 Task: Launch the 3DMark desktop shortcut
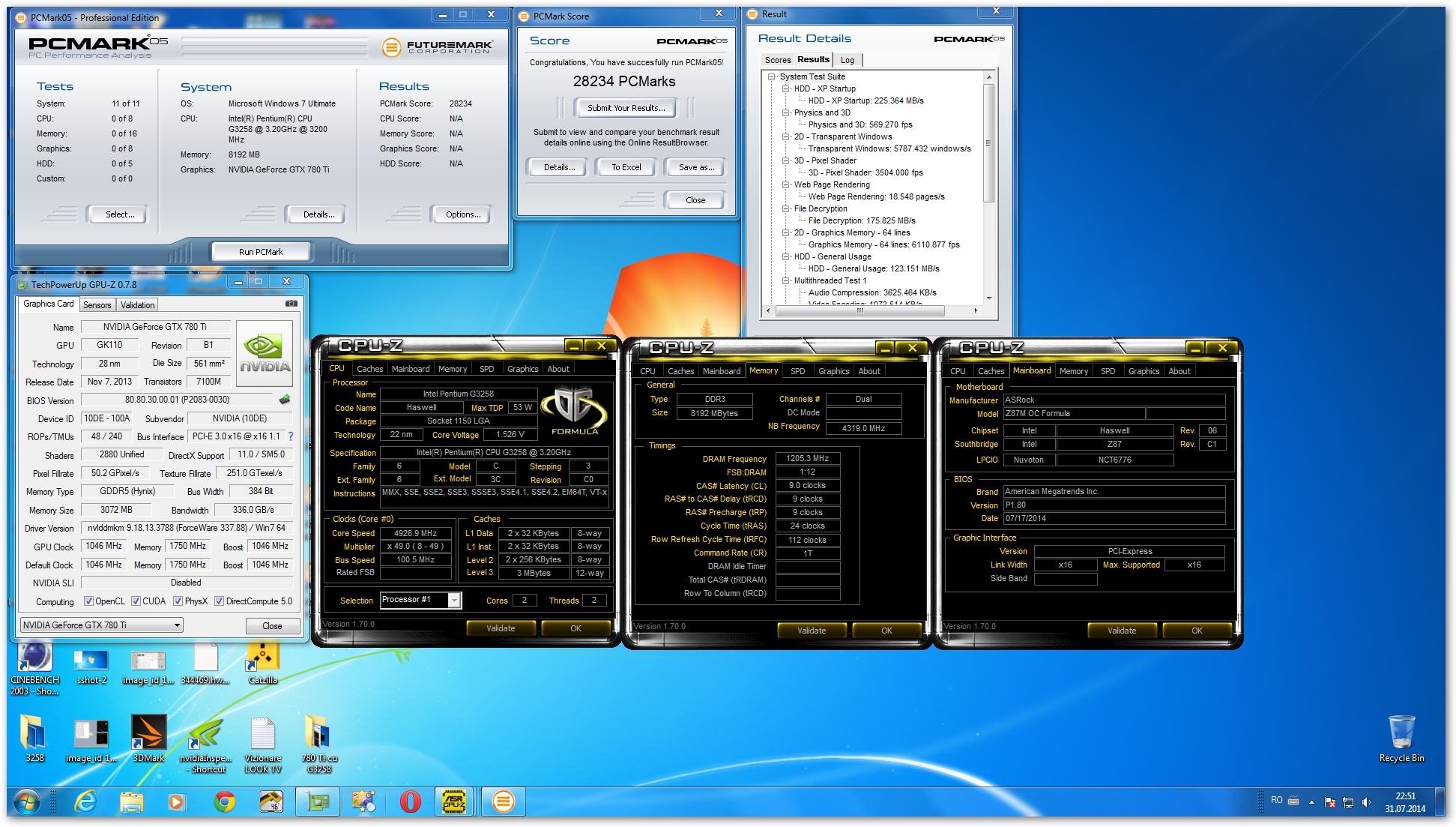point(148,739)
